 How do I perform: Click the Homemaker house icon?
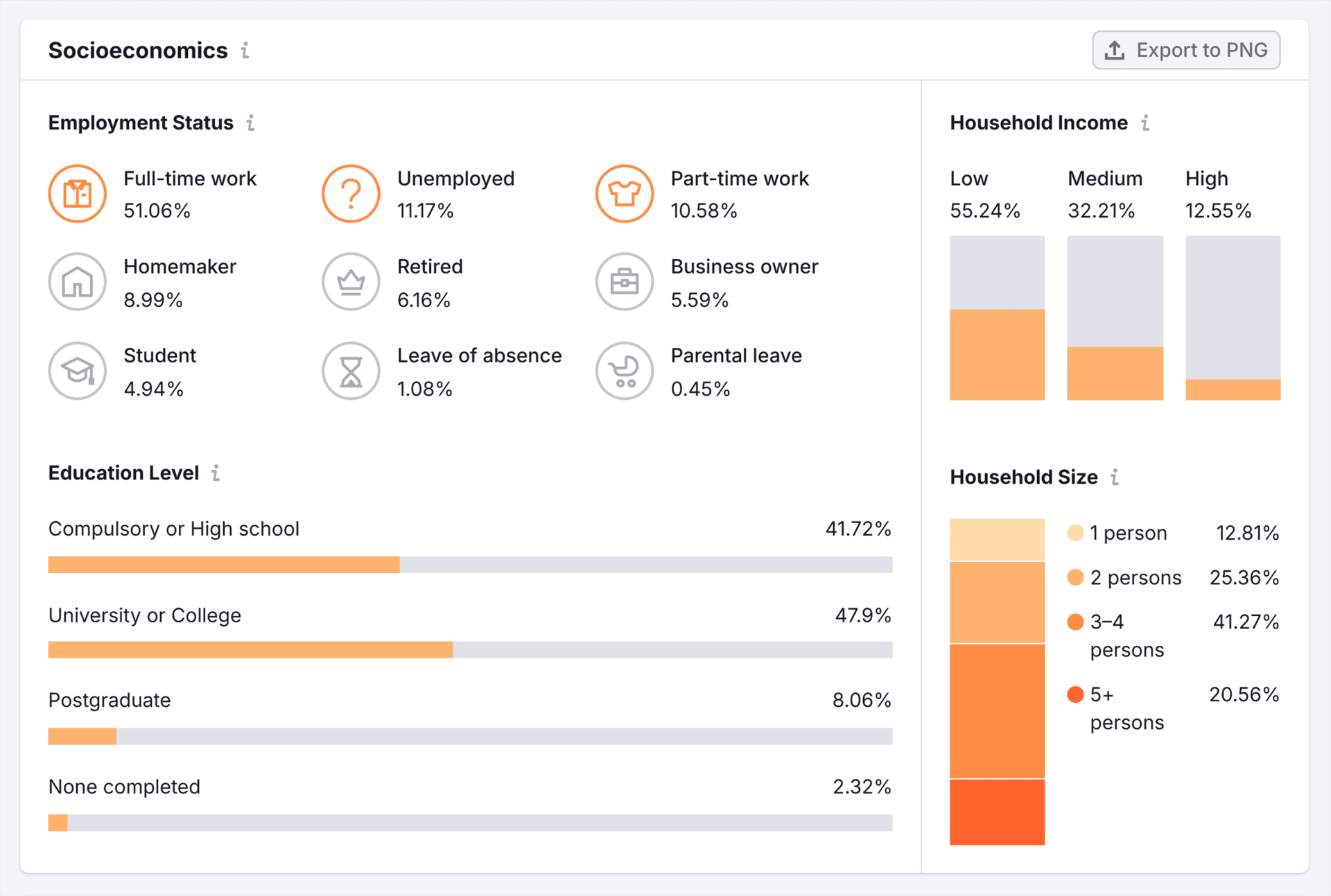point(77,281)
